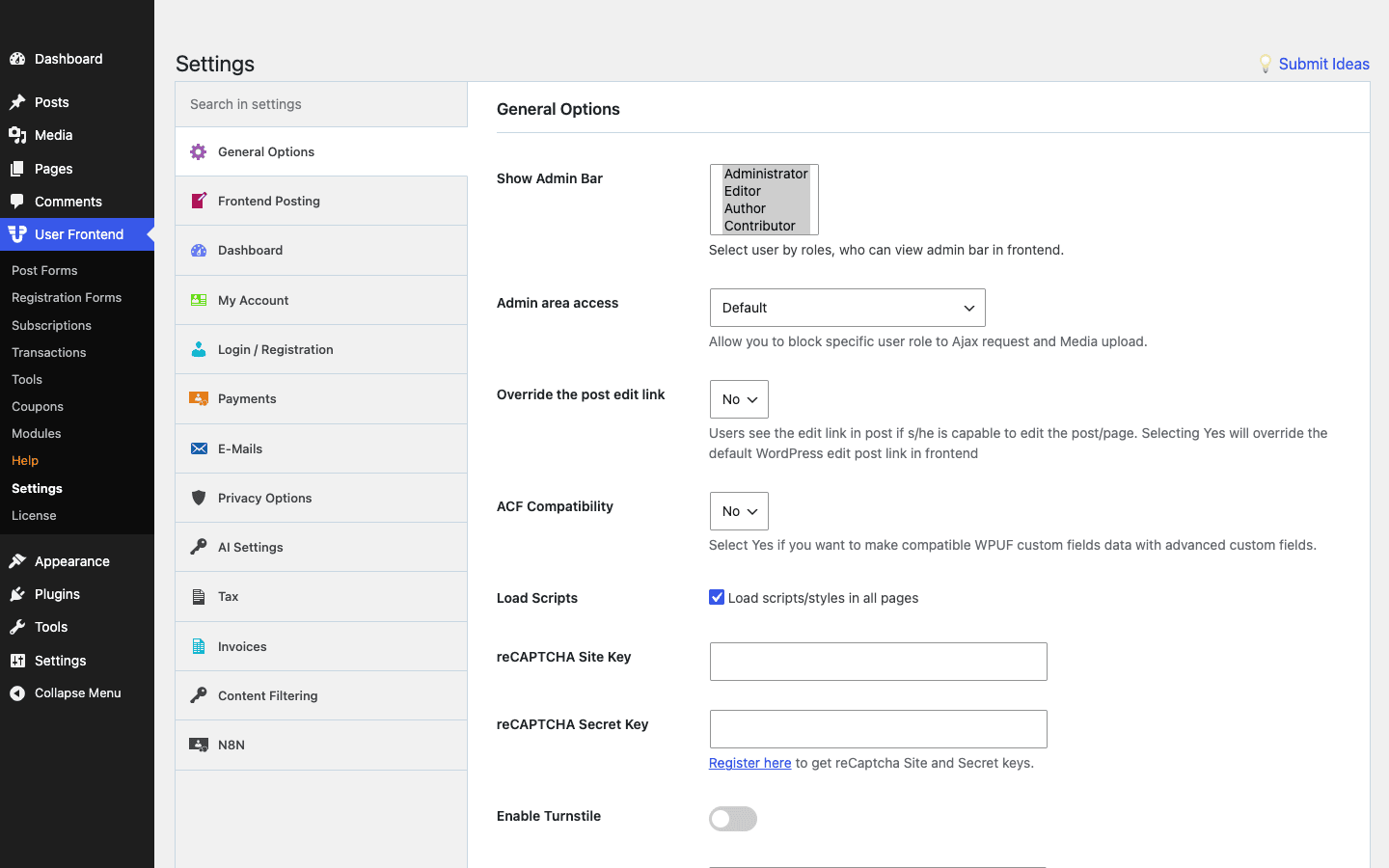
Task: Select Author in Show Admin Bar list
Action: (x=766, y=208)
